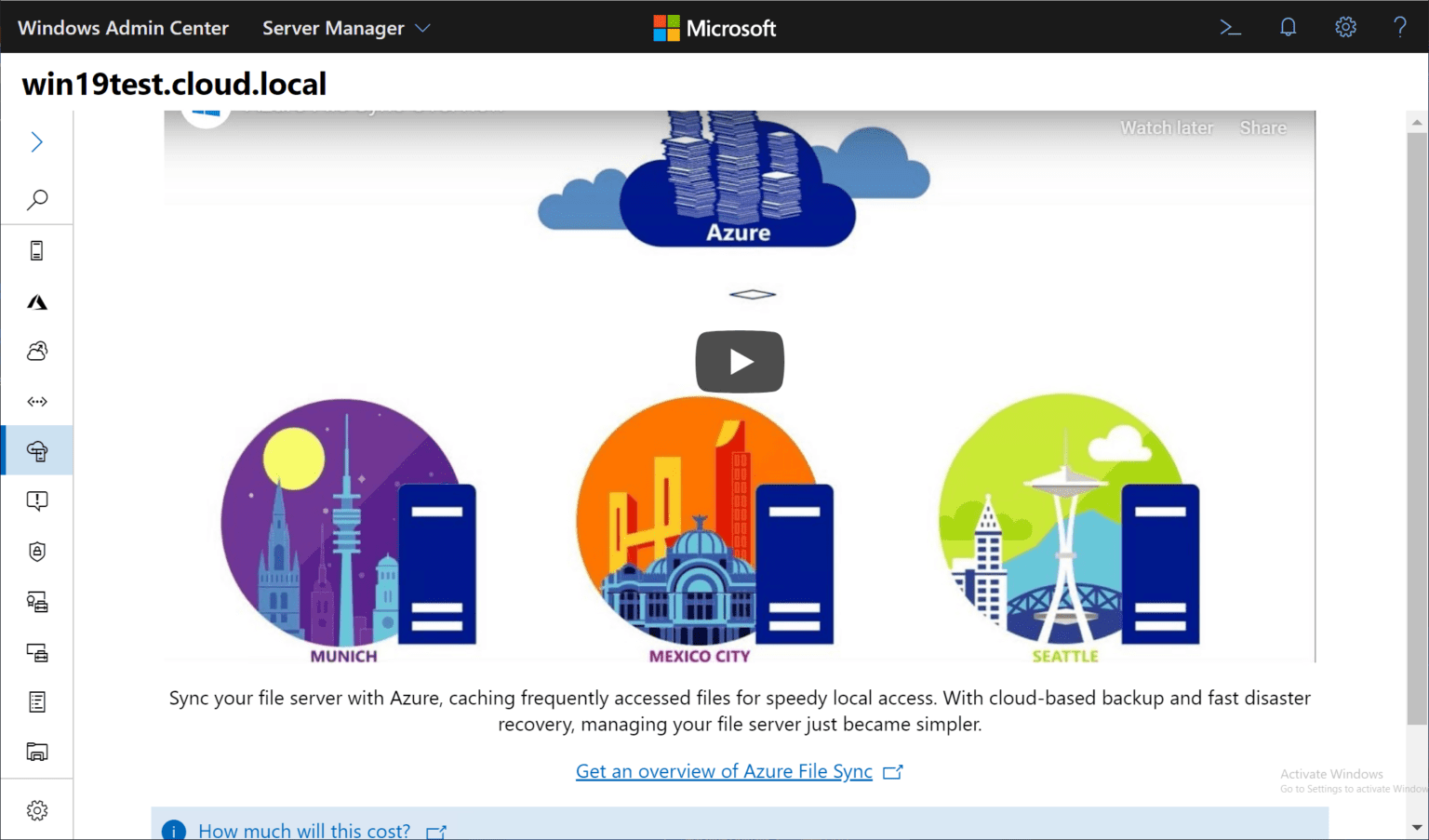Play the Azure File Sync overview video
Screen dimensions: 1429x840
coord(740,362)
